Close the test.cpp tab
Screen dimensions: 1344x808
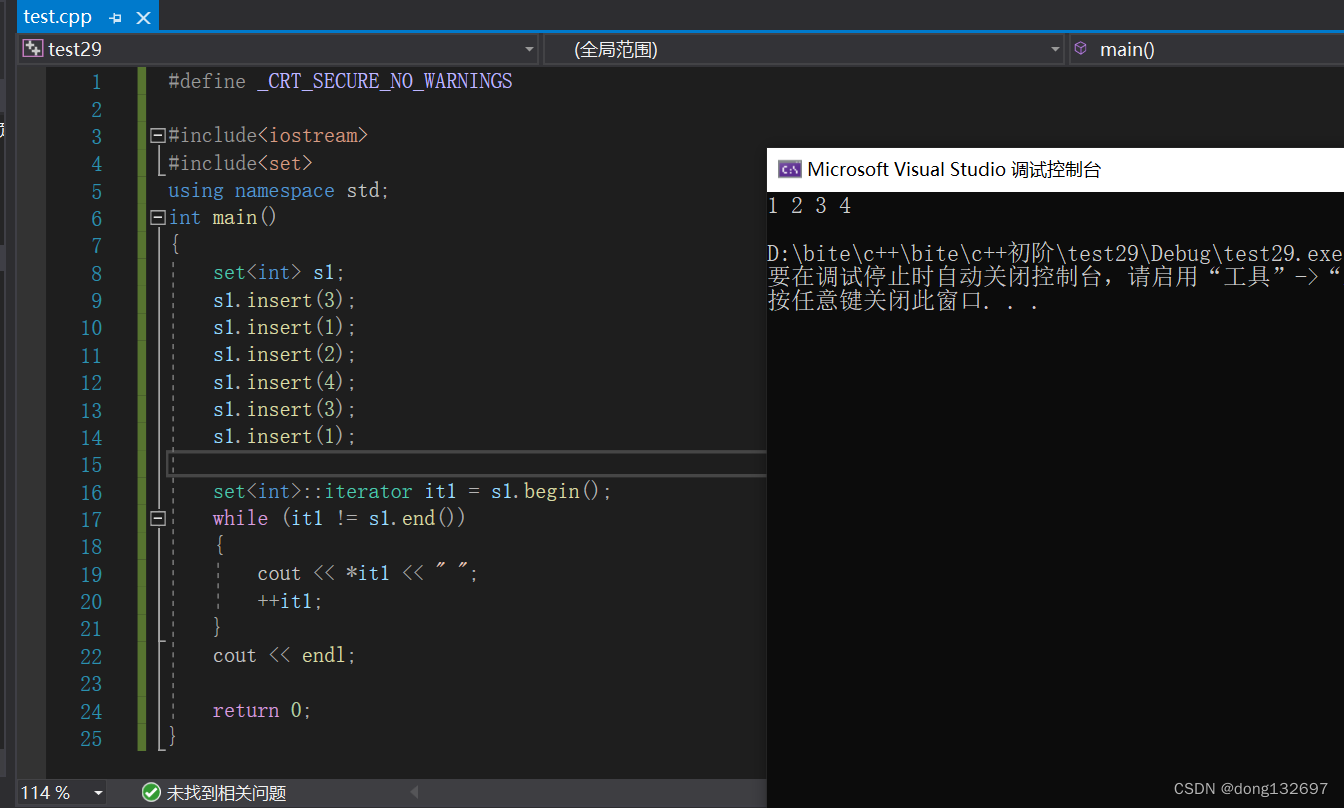coord(143,18)
